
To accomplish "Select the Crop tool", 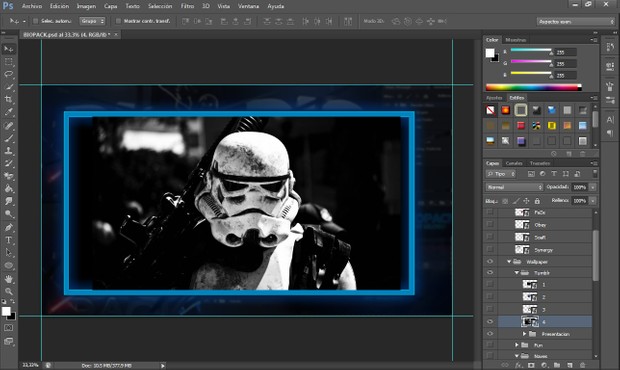I will [8, 100].
